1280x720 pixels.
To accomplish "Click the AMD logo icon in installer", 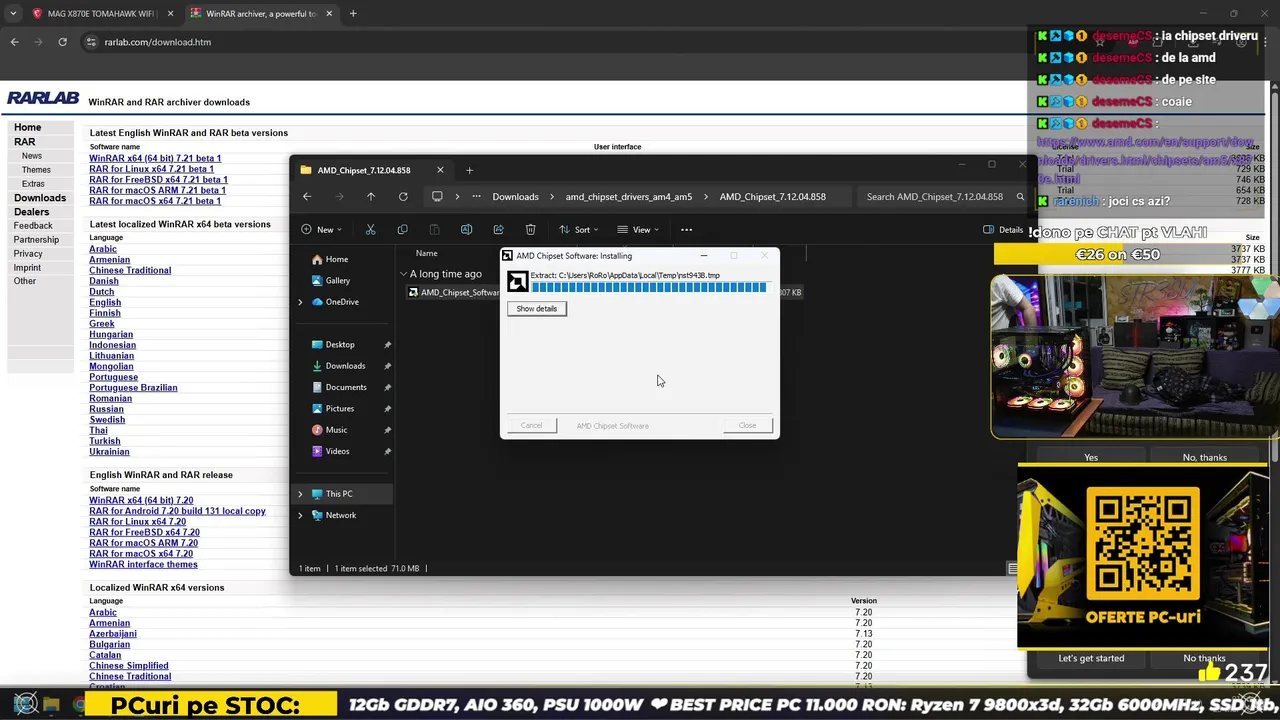I will pos(517,282).
